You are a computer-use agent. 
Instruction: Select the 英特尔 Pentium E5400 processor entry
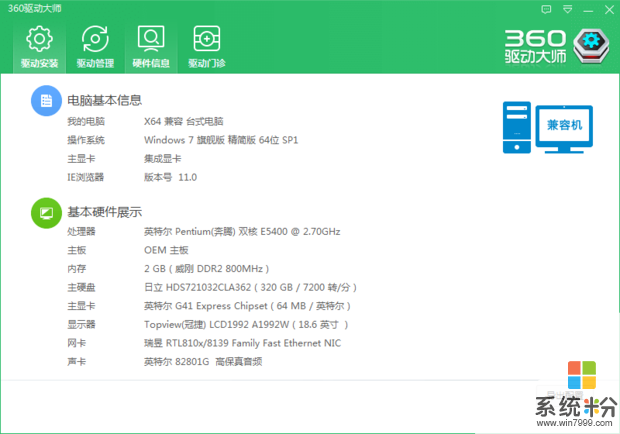[x=242, y=231]
